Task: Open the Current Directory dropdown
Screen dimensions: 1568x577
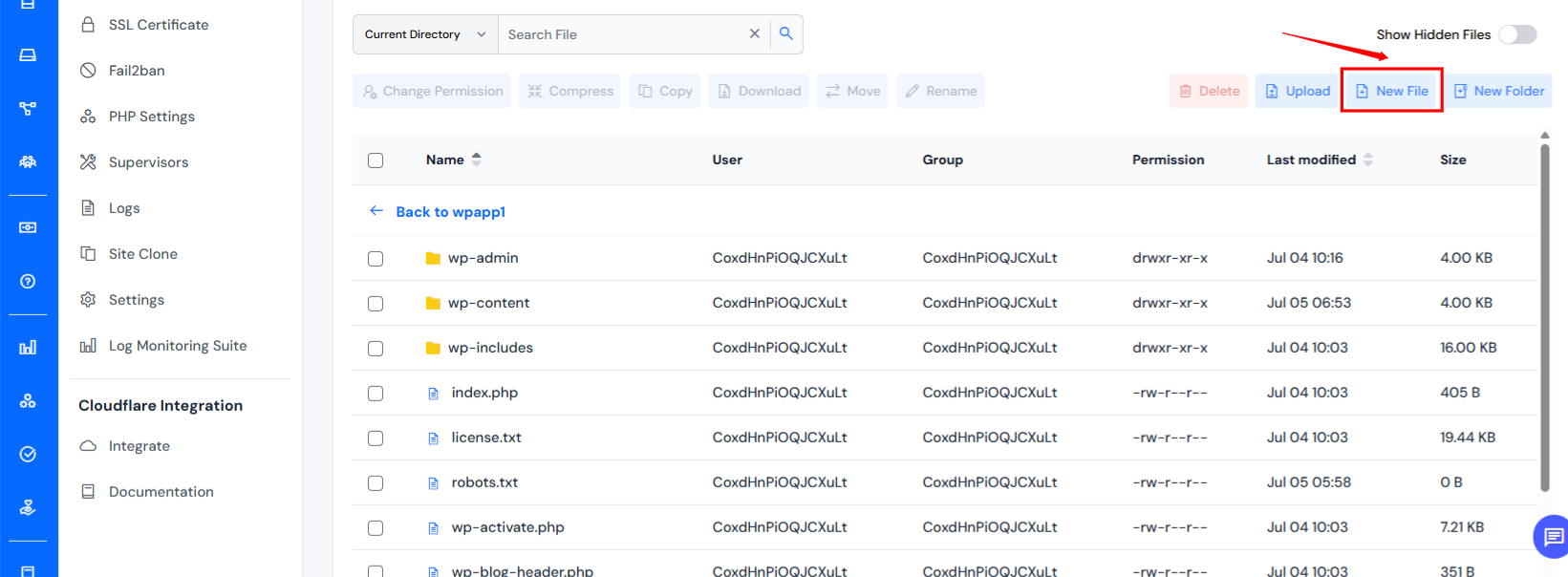Action: click(425, 34)
